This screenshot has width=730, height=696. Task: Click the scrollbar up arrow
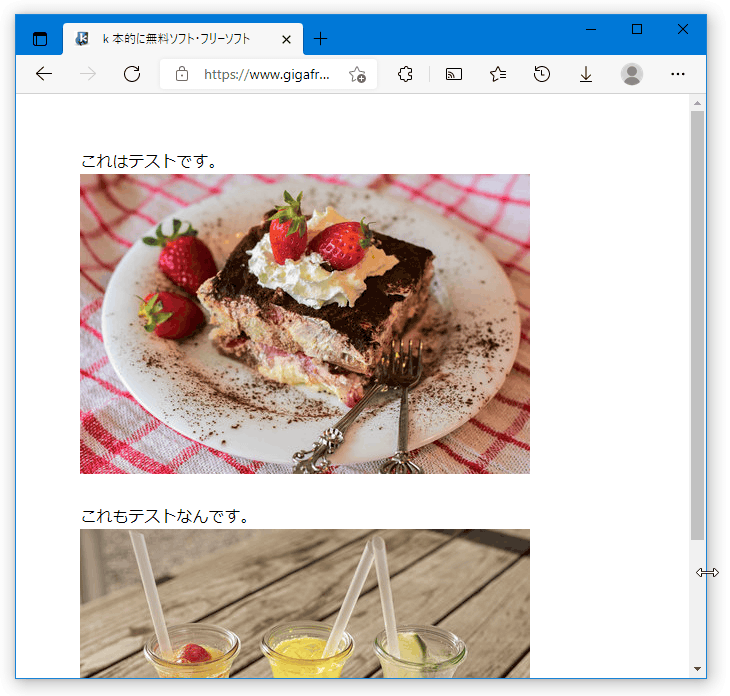[697, 103]
